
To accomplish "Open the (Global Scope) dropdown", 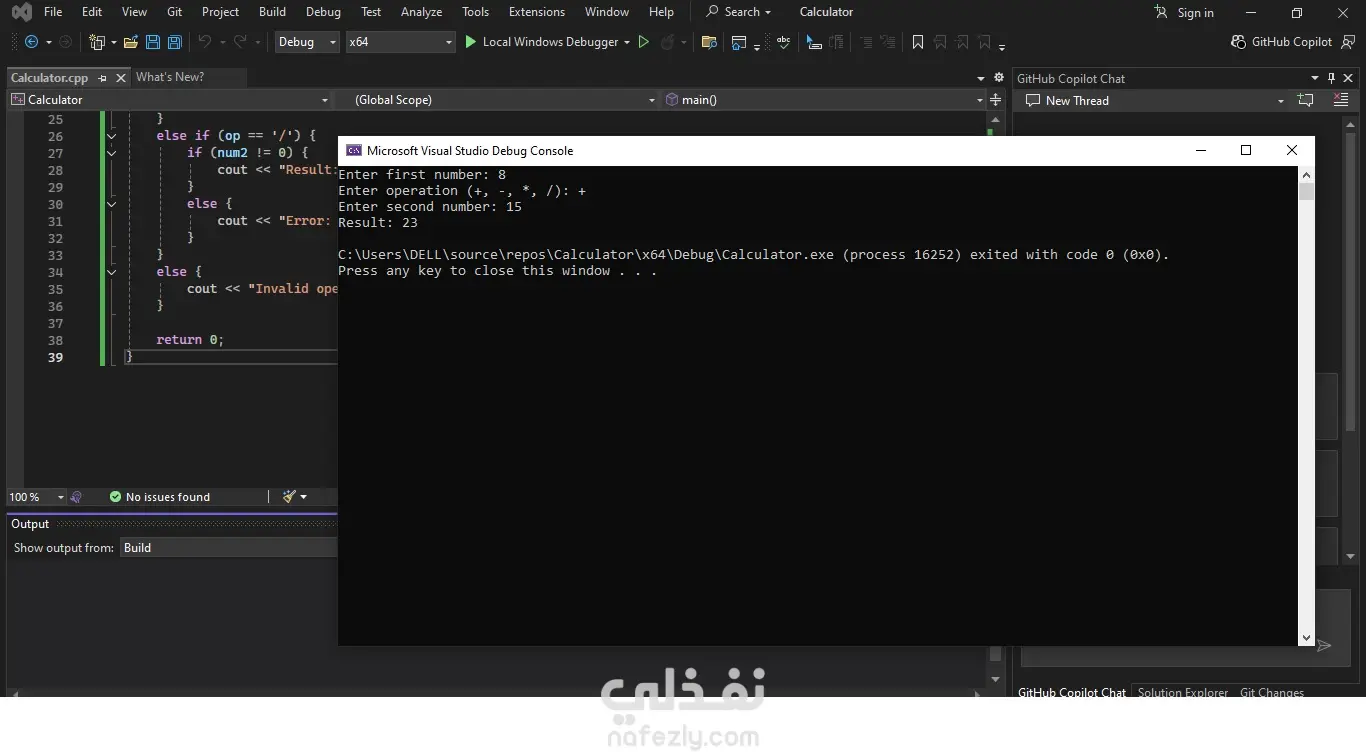I will tap(496, 100).
